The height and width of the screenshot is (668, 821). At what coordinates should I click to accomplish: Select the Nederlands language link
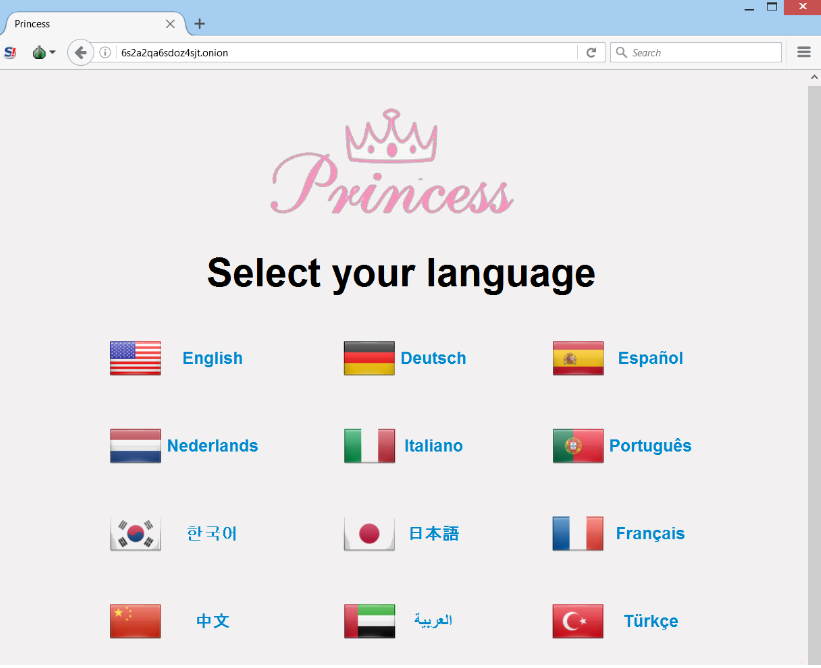[213, 446]
